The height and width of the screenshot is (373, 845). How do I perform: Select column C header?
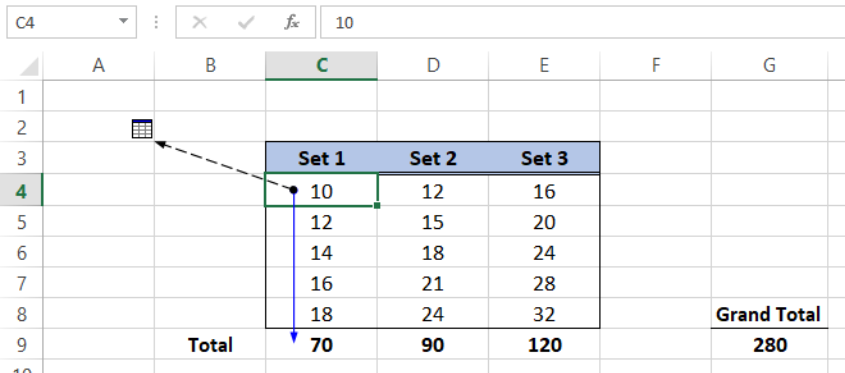coord(321,66)
